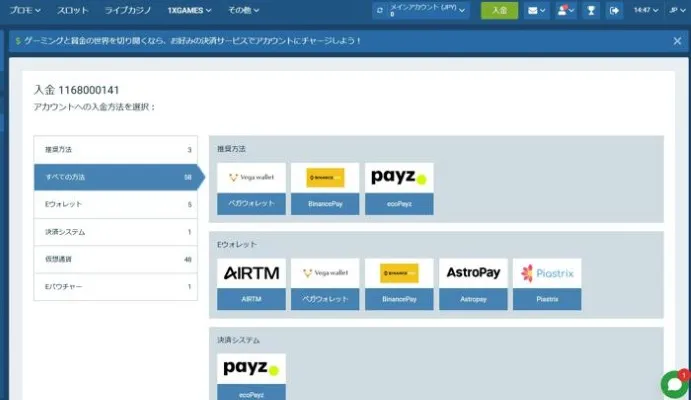
Task: Open the trophy icon
Action: click(x=591, y=10)
